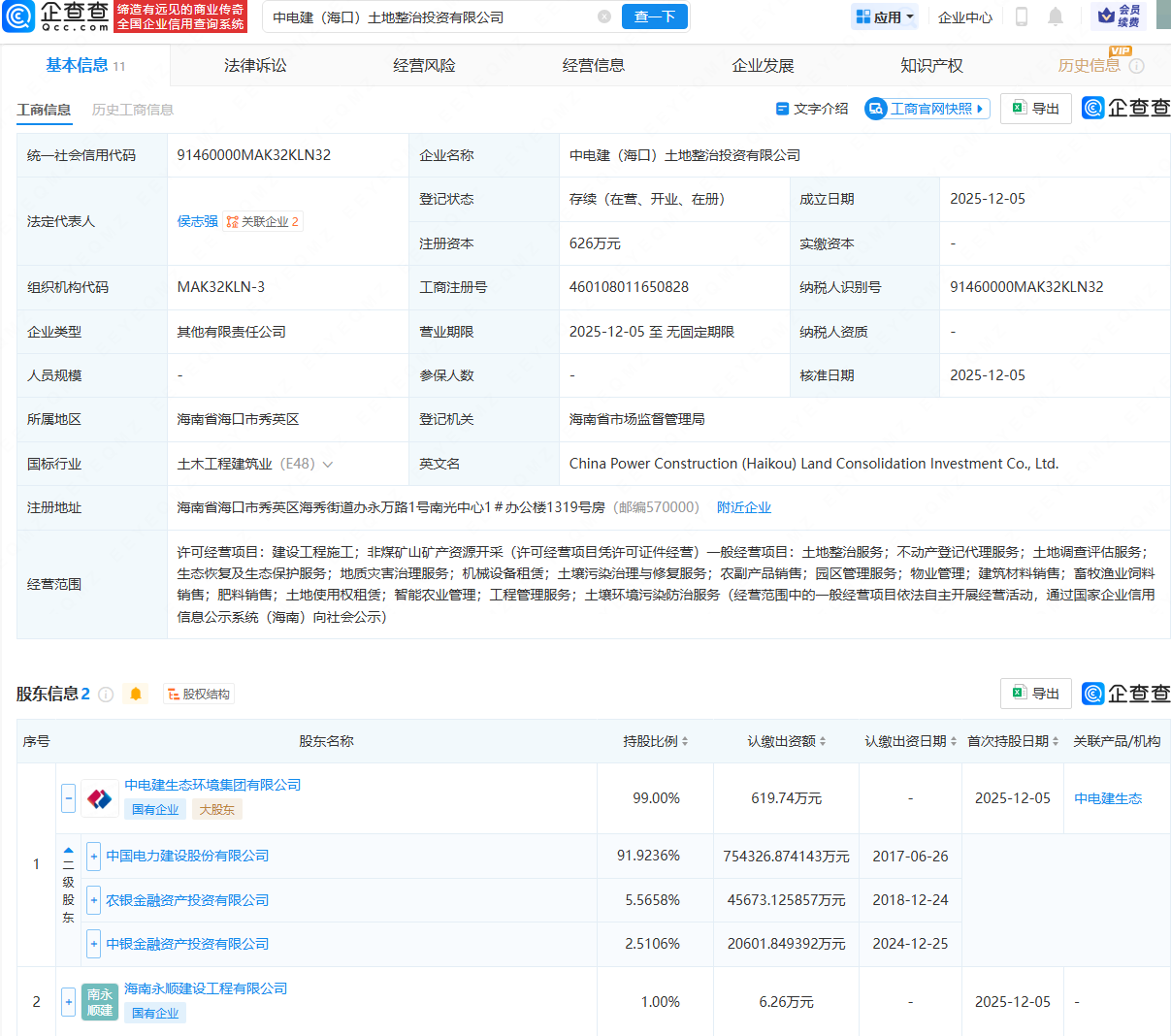Open the mobile app phone icon

1021,16
